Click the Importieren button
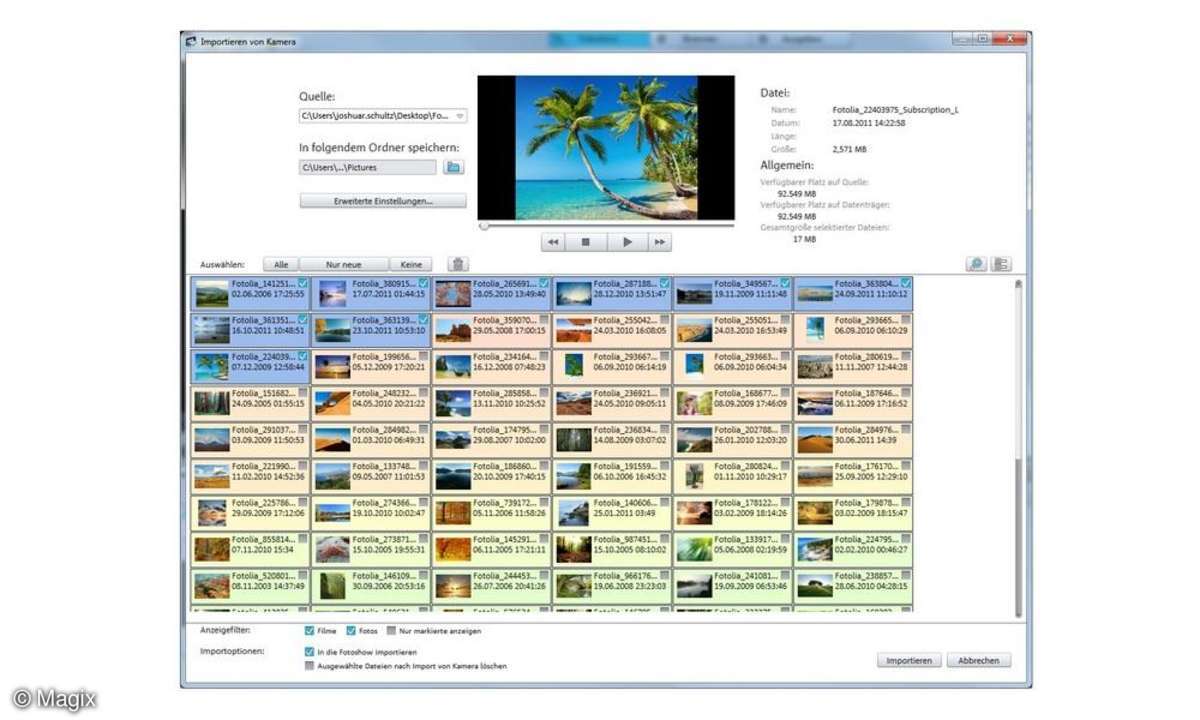The width and height of the screenshot is (1200, 720). pos(909,661)
